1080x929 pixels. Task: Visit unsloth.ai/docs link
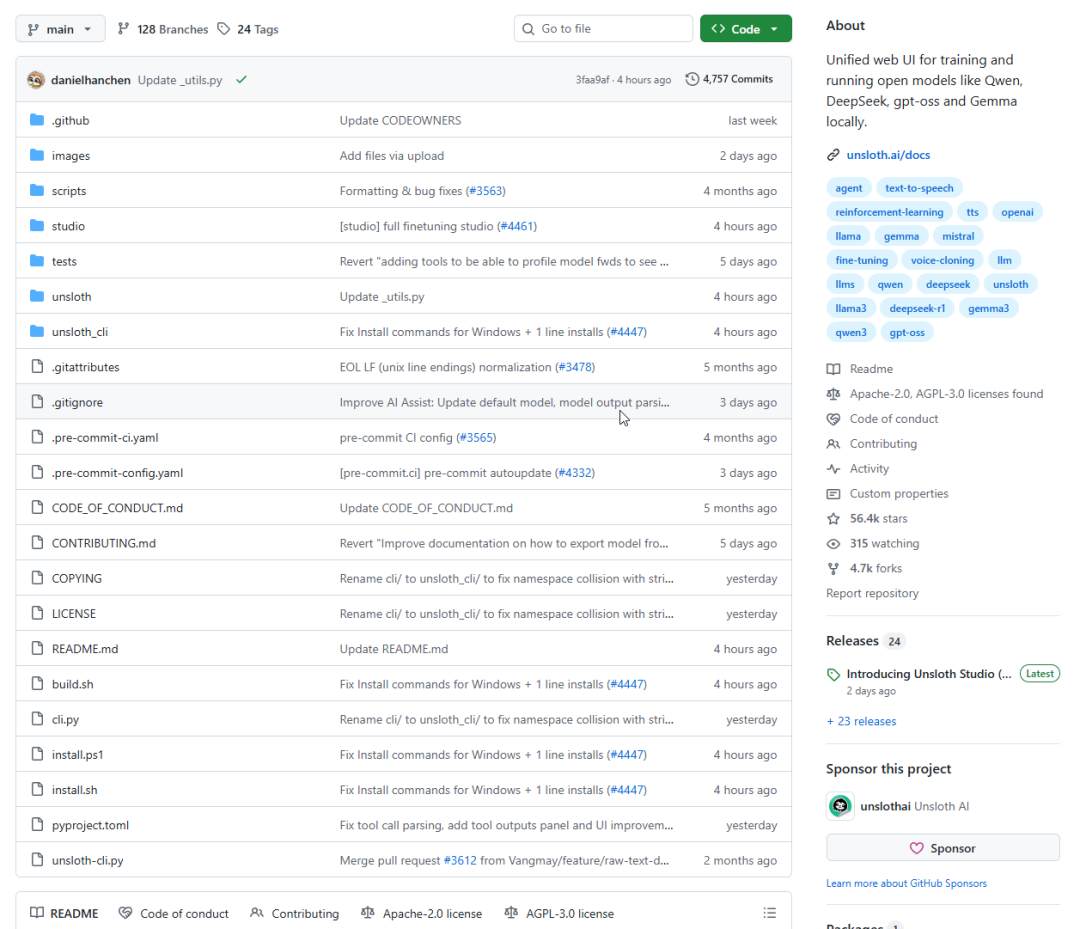(x=888, y=155)
